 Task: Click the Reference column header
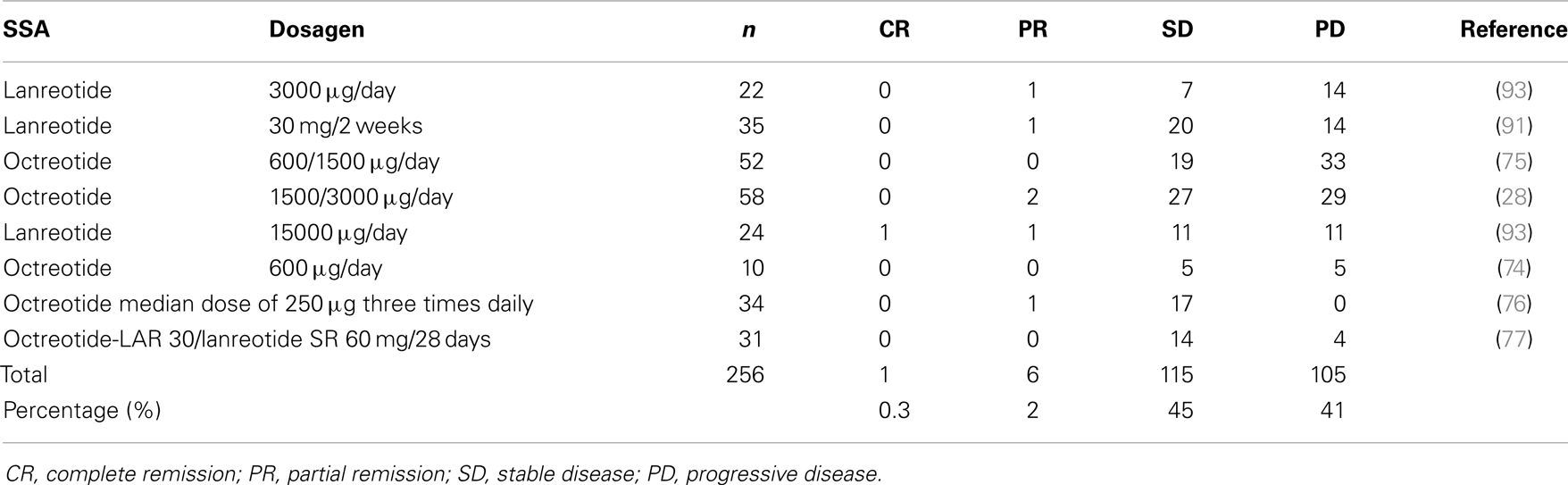click(x=1514, y=29)
